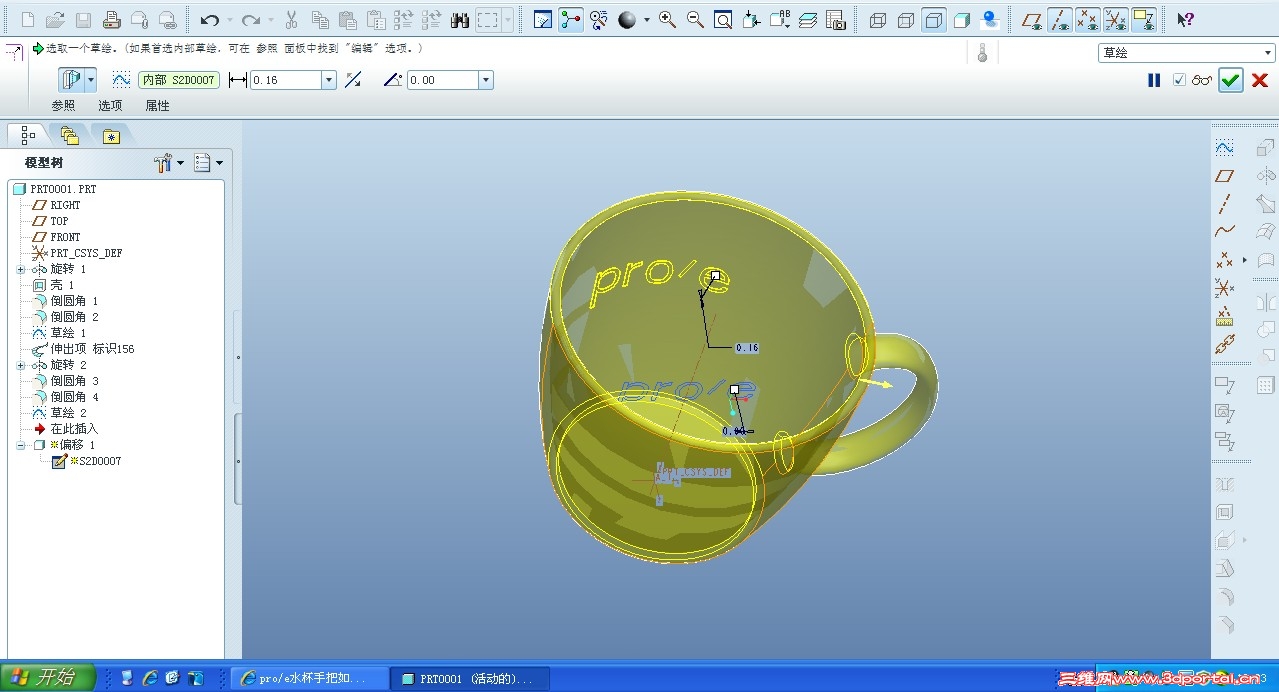This screenshot has width=1279, height=692.
Task: Click the Datum Curve tool in the right toolbar
Action: tap(1224, 232)
